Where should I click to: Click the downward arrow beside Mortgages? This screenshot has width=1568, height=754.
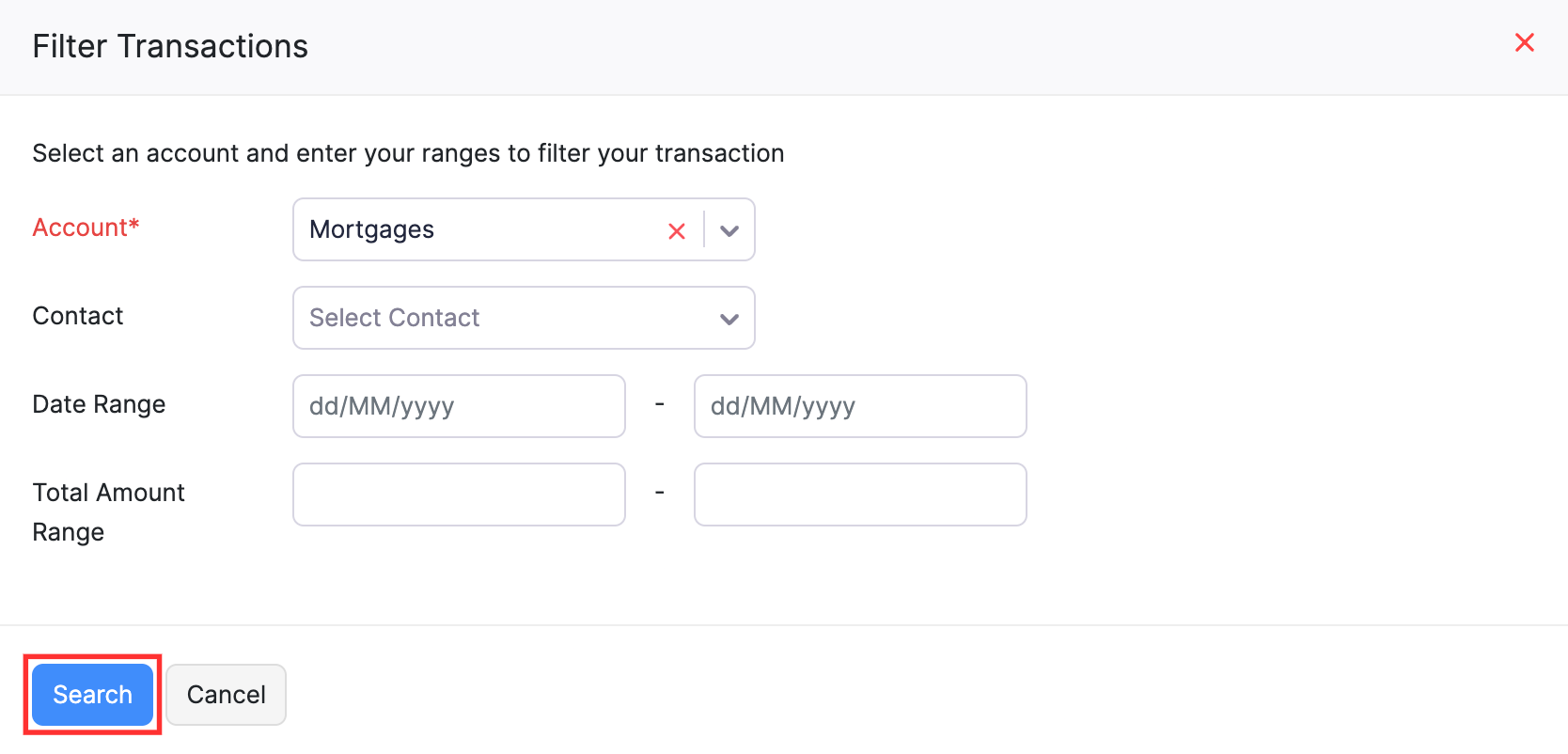coord(729,229)
